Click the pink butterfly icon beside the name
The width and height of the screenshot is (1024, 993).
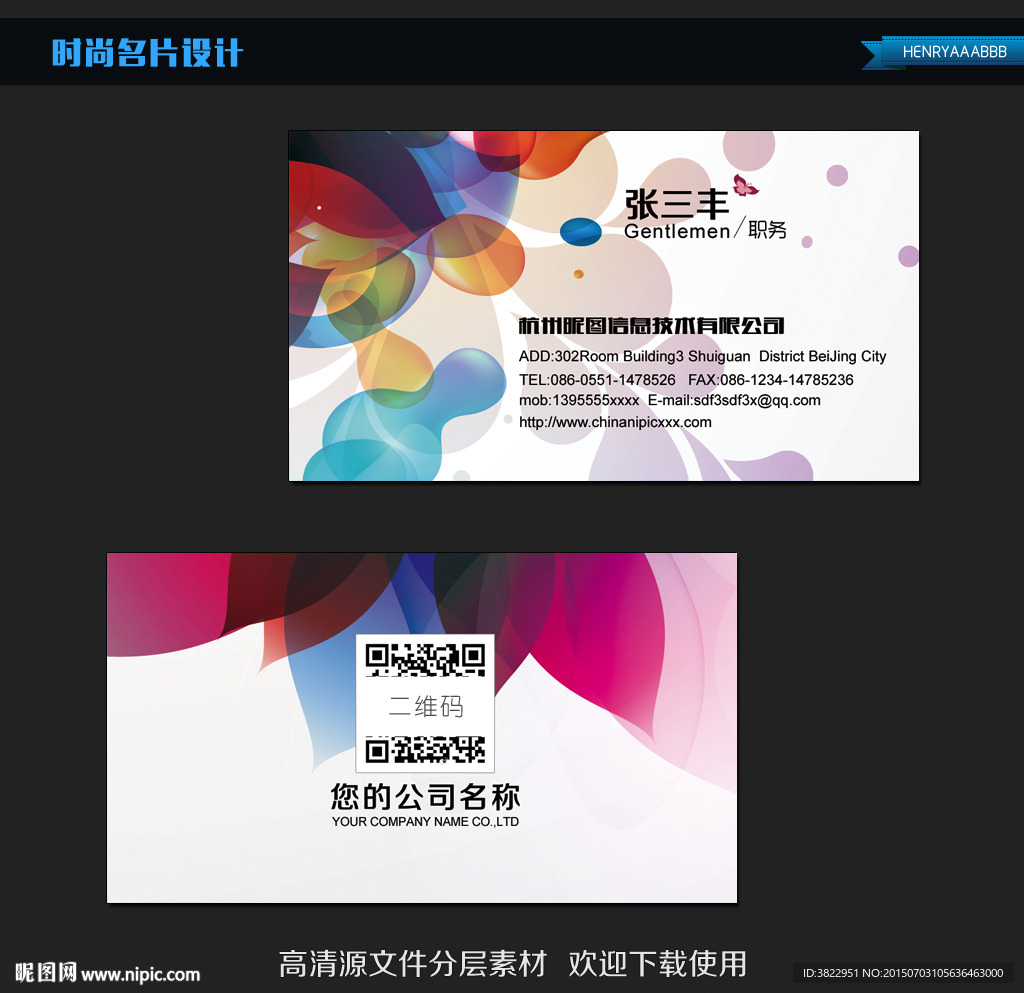[745, 185]
